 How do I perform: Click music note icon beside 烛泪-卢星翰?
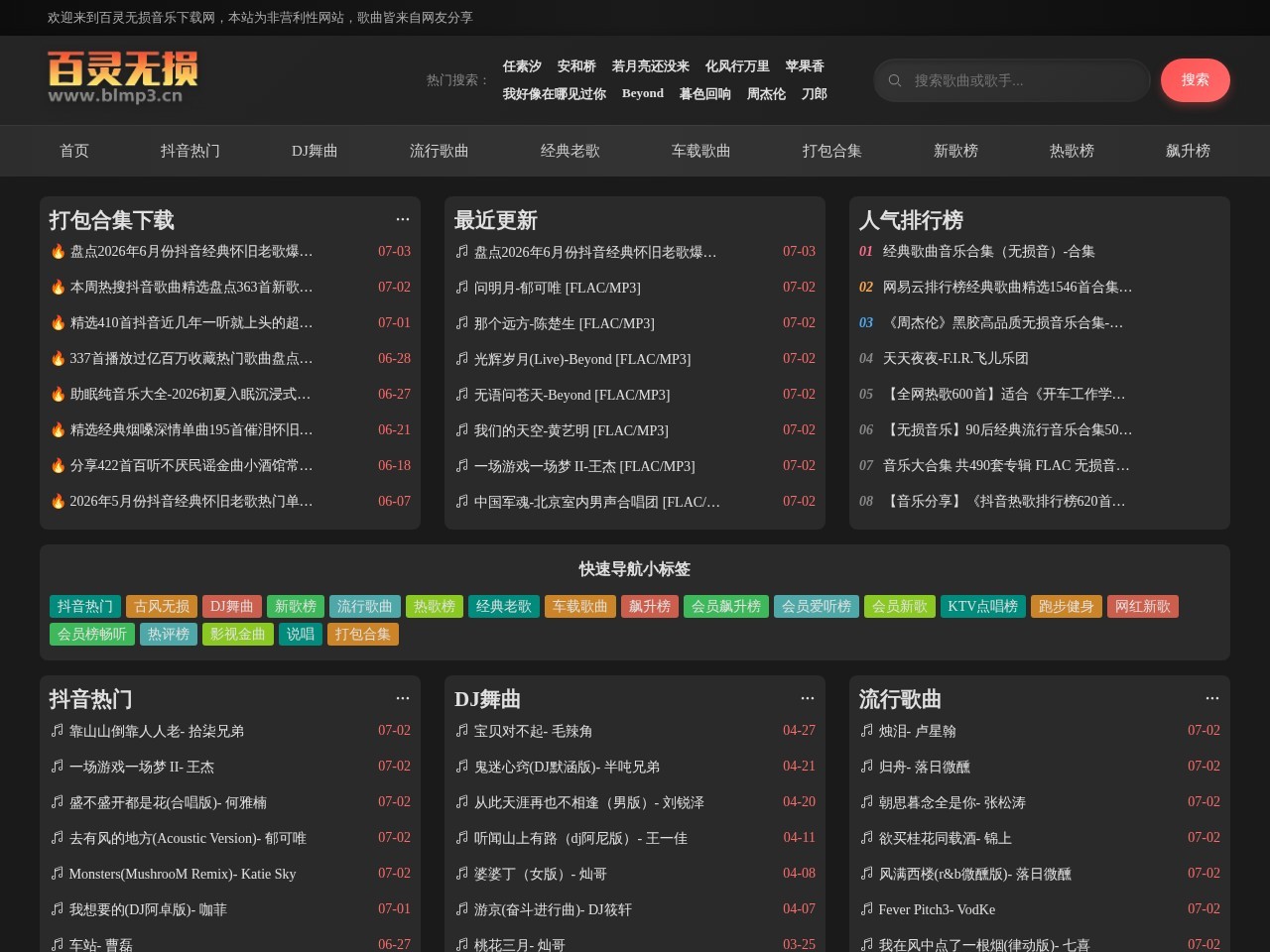click(x=866, y=730)
